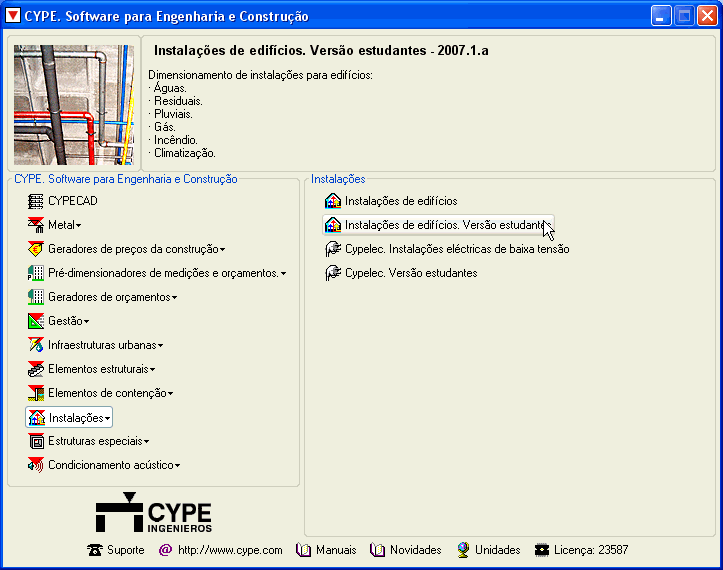This screenshot has width=723, height=570.
Task: Expand Estruturas especiais dropdown arrow
Action: (146, 441)
